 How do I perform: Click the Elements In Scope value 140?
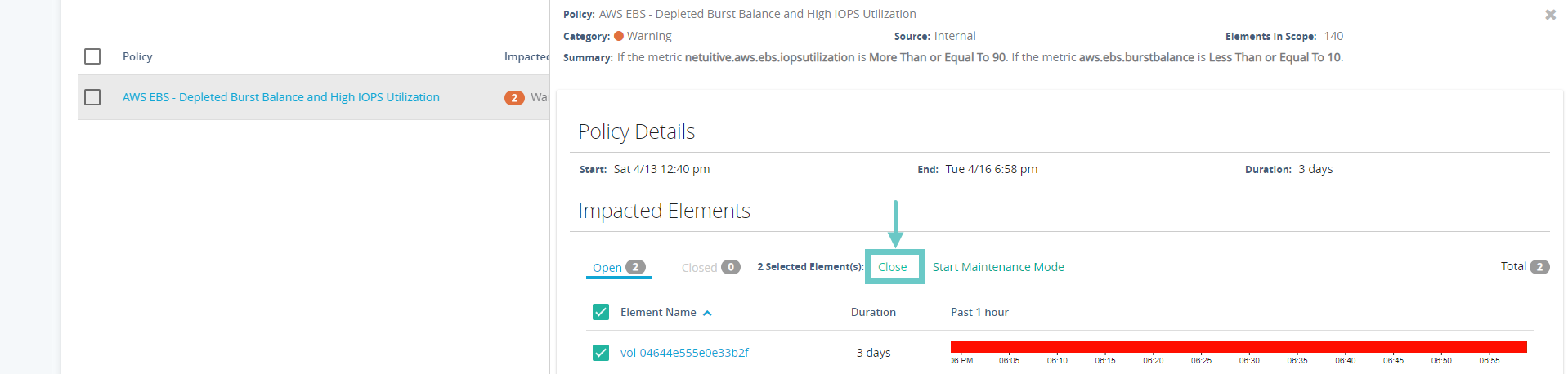coord(1333,36)
